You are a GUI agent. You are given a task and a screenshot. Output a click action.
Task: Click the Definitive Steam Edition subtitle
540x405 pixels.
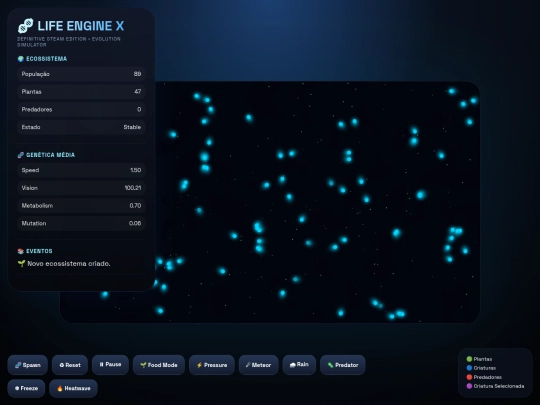69,42
